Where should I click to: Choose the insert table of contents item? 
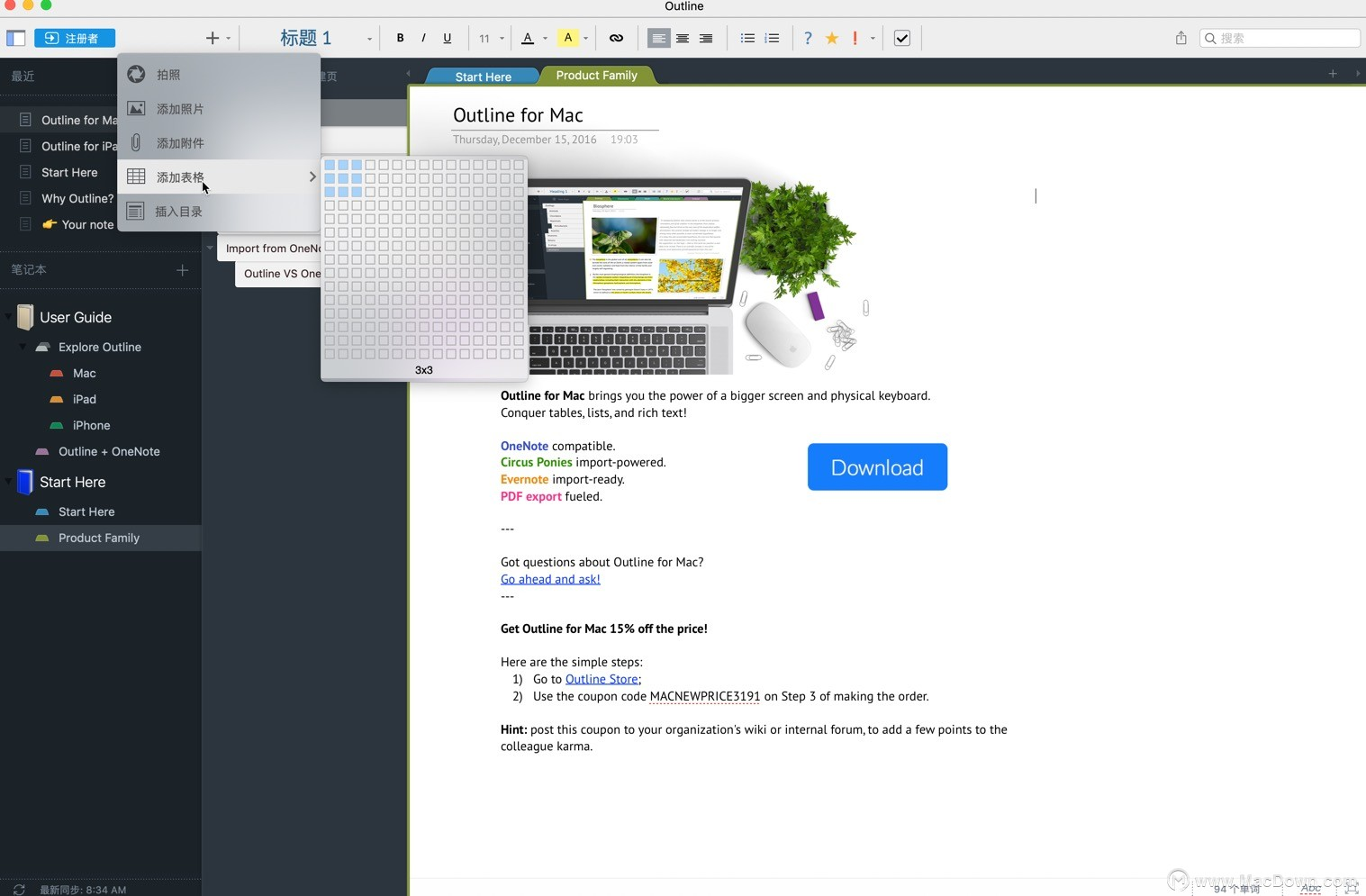pos(219,211)
